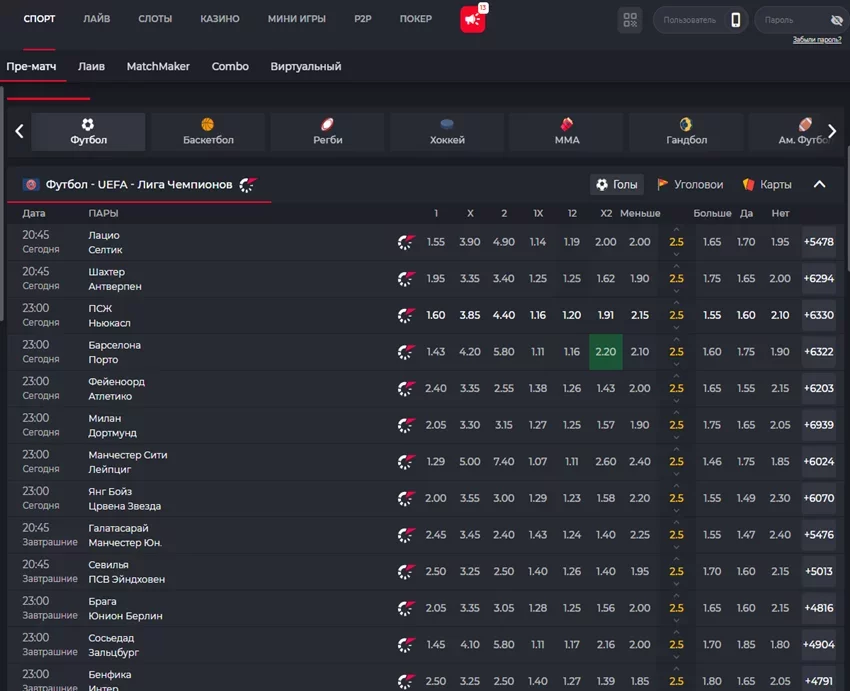Open match stats icon for Фейеноорд – Атлетико
The width and height of the screenshot is (850, 691).
pos(406,388)
